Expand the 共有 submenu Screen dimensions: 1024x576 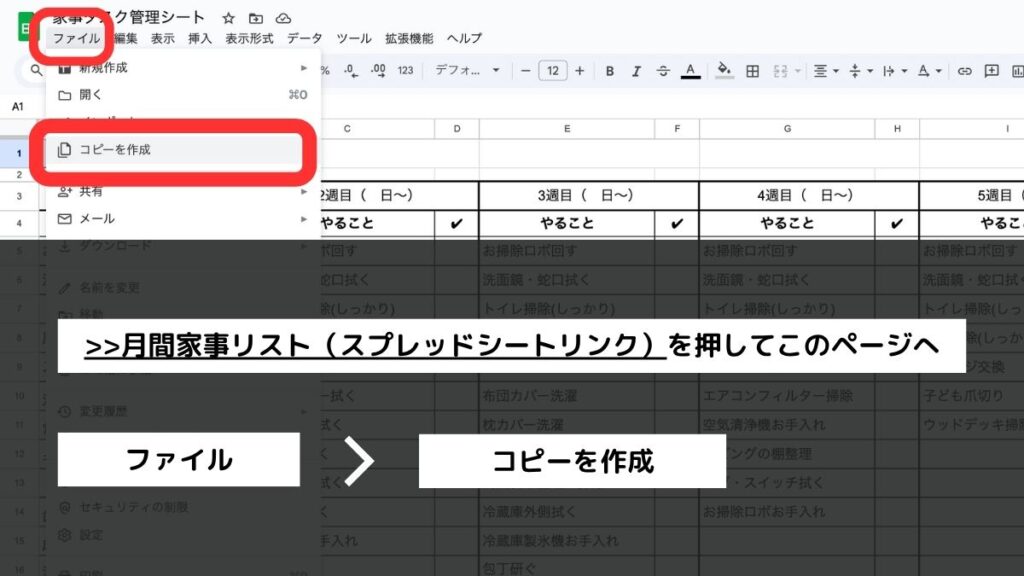(x=182, y=191)
